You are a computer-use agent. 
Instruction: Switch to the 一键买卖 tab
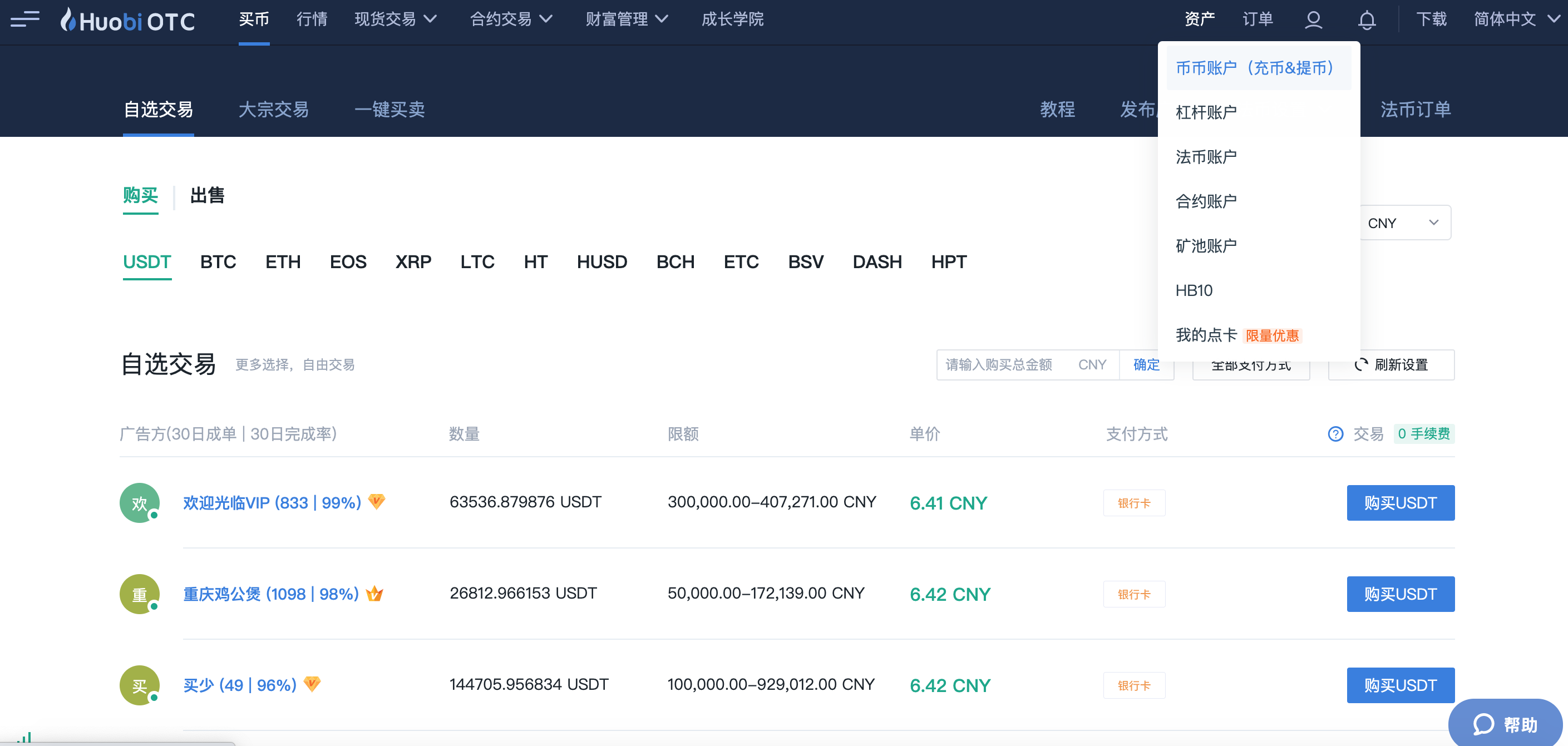coord(389,110)
